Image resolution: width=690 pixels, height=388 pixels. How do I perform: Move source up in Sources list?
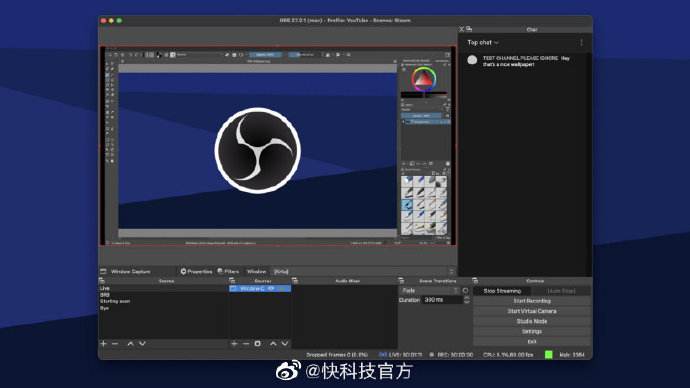[273, 344]
